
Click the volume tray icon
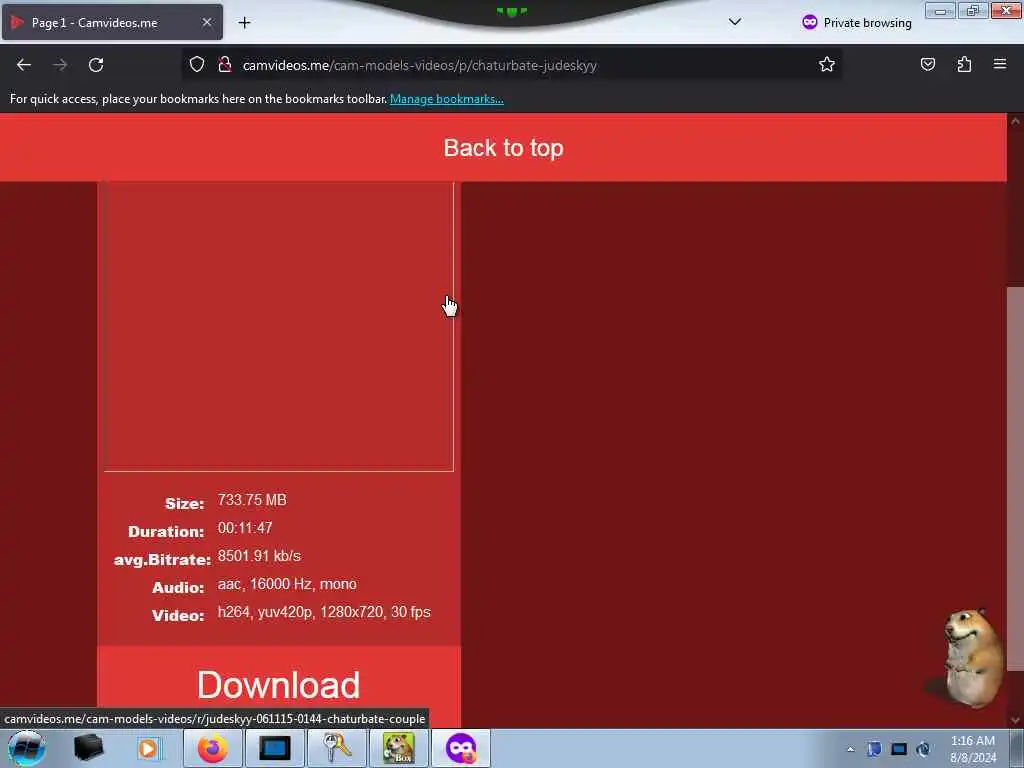coord(923,749)
